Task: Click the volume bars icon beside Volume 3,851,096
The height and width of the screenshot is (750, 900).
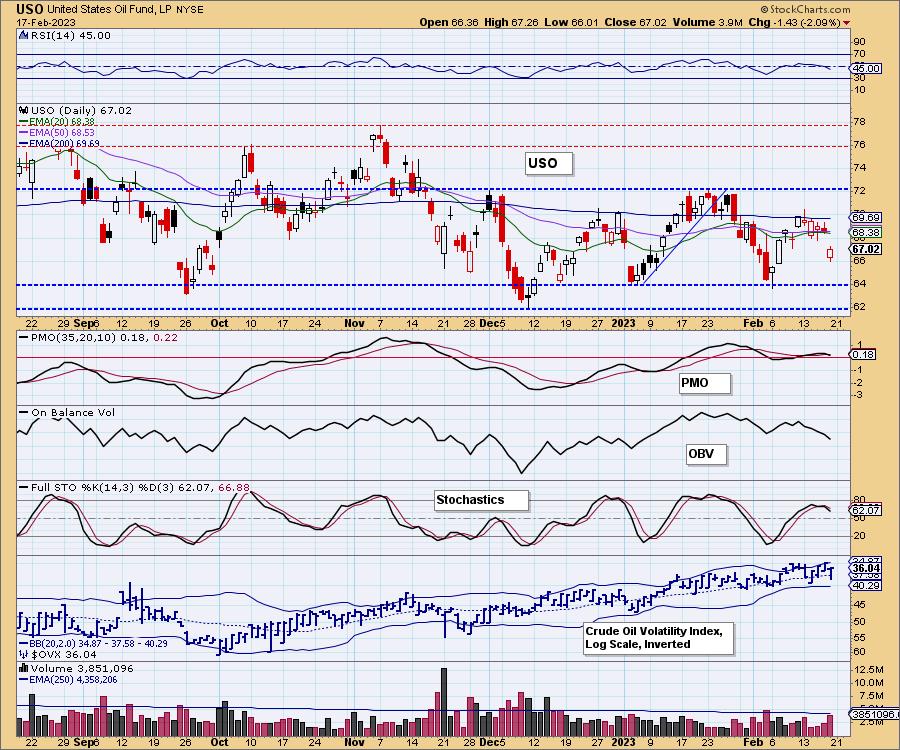Action: [x=24, y=668]
